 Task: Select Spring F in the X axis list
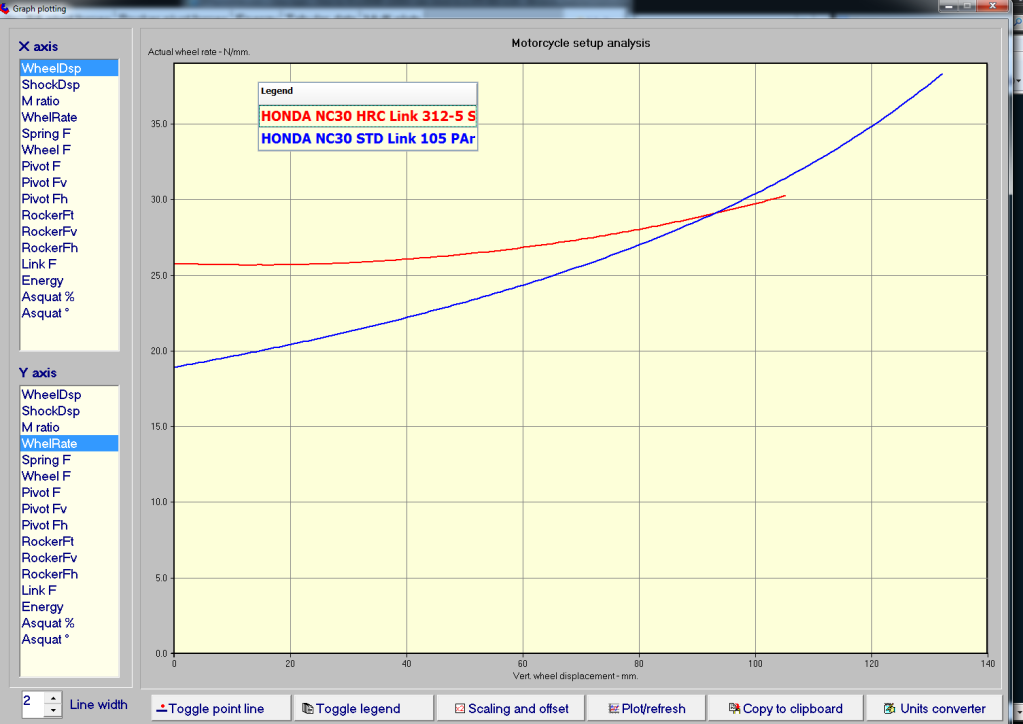click(x=69, y=133)
